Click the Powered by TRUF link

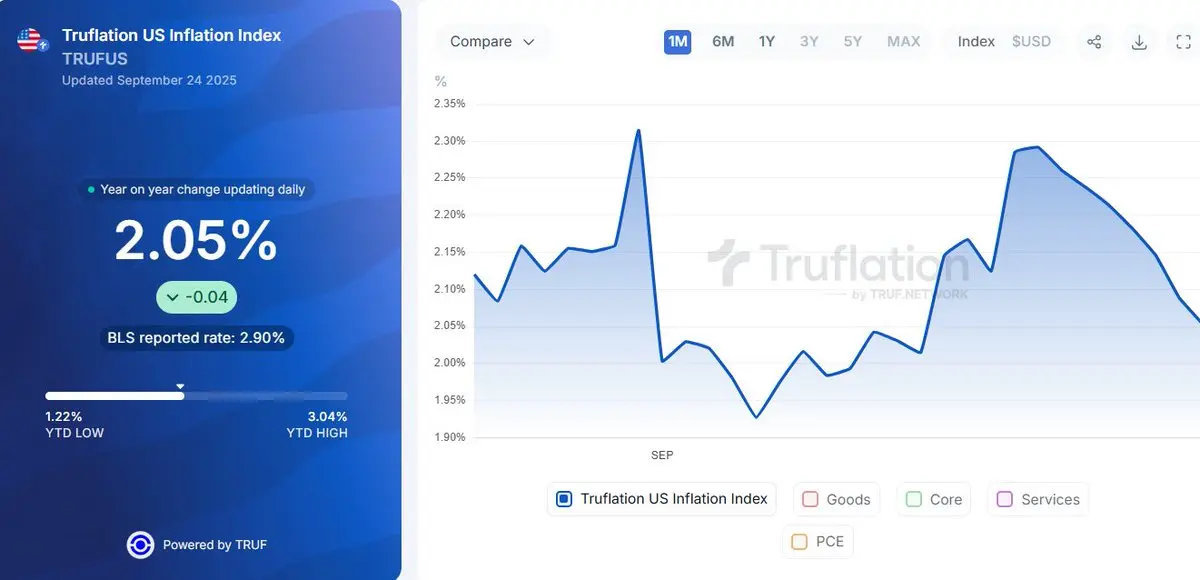215,545
